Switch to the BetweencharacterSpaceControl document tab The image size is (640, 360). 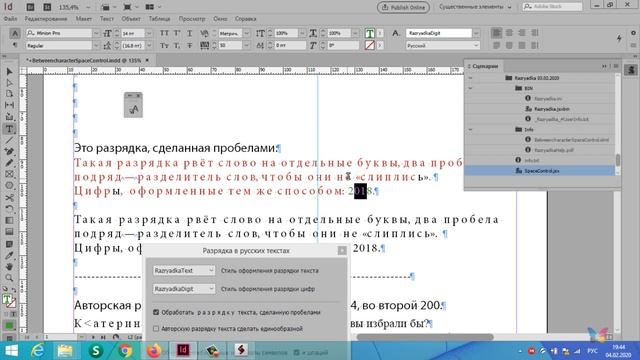84,60
